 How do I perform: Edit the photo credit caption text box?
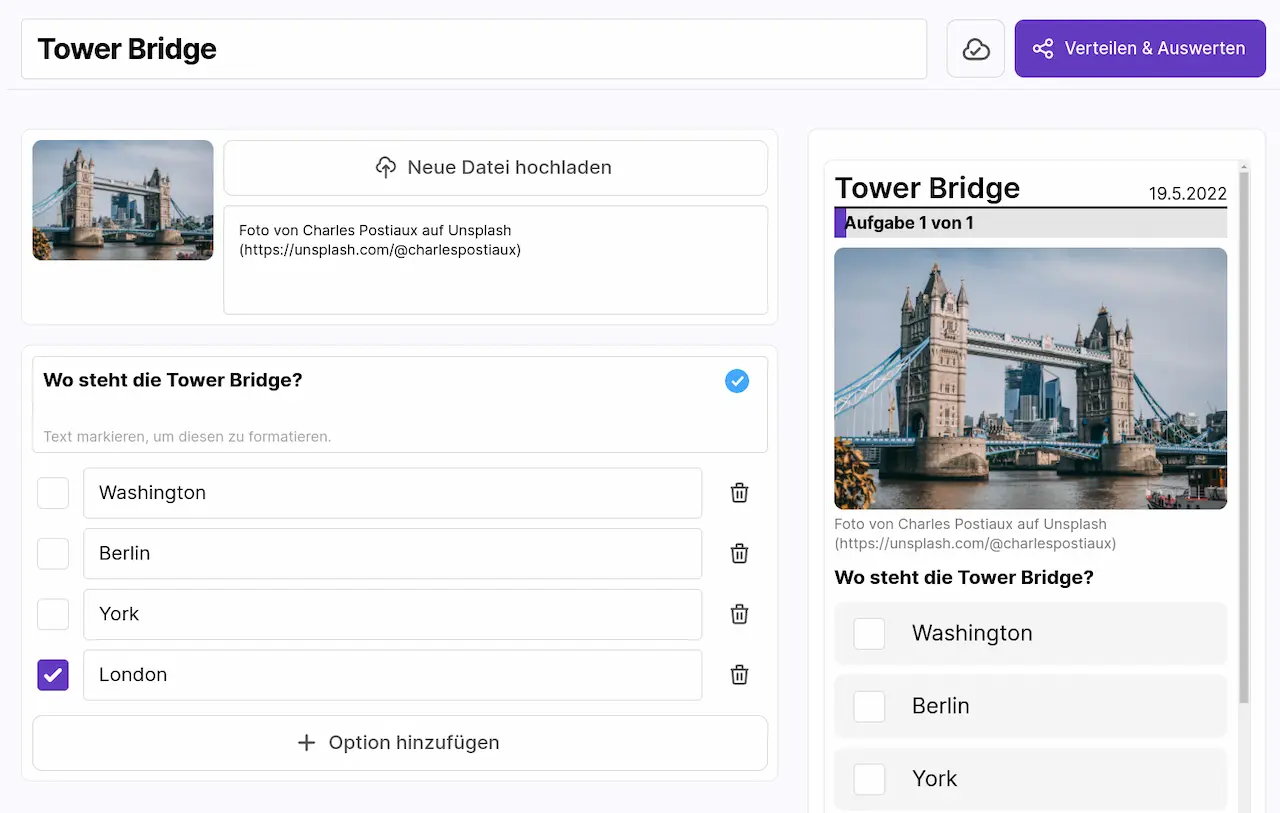(x=495, y=260)
